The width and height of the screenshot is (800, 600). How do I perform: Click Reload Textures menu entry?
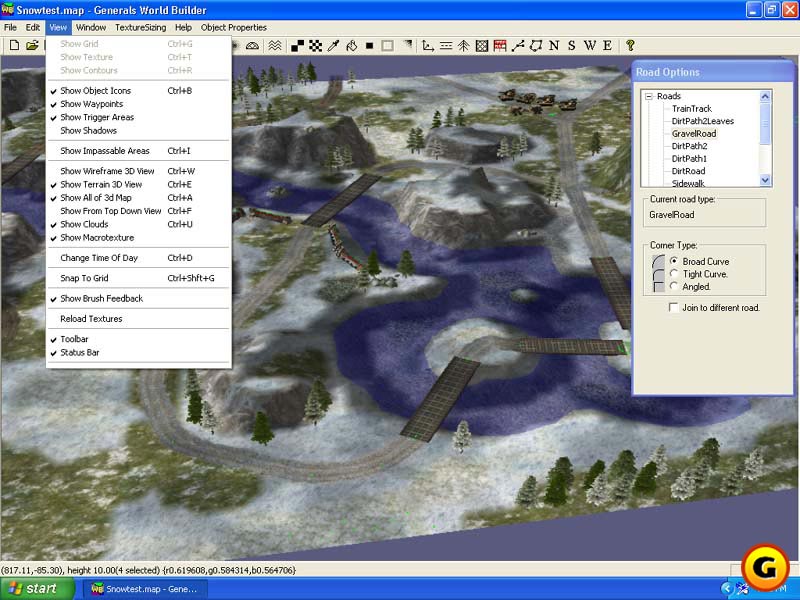pos(138,319)
